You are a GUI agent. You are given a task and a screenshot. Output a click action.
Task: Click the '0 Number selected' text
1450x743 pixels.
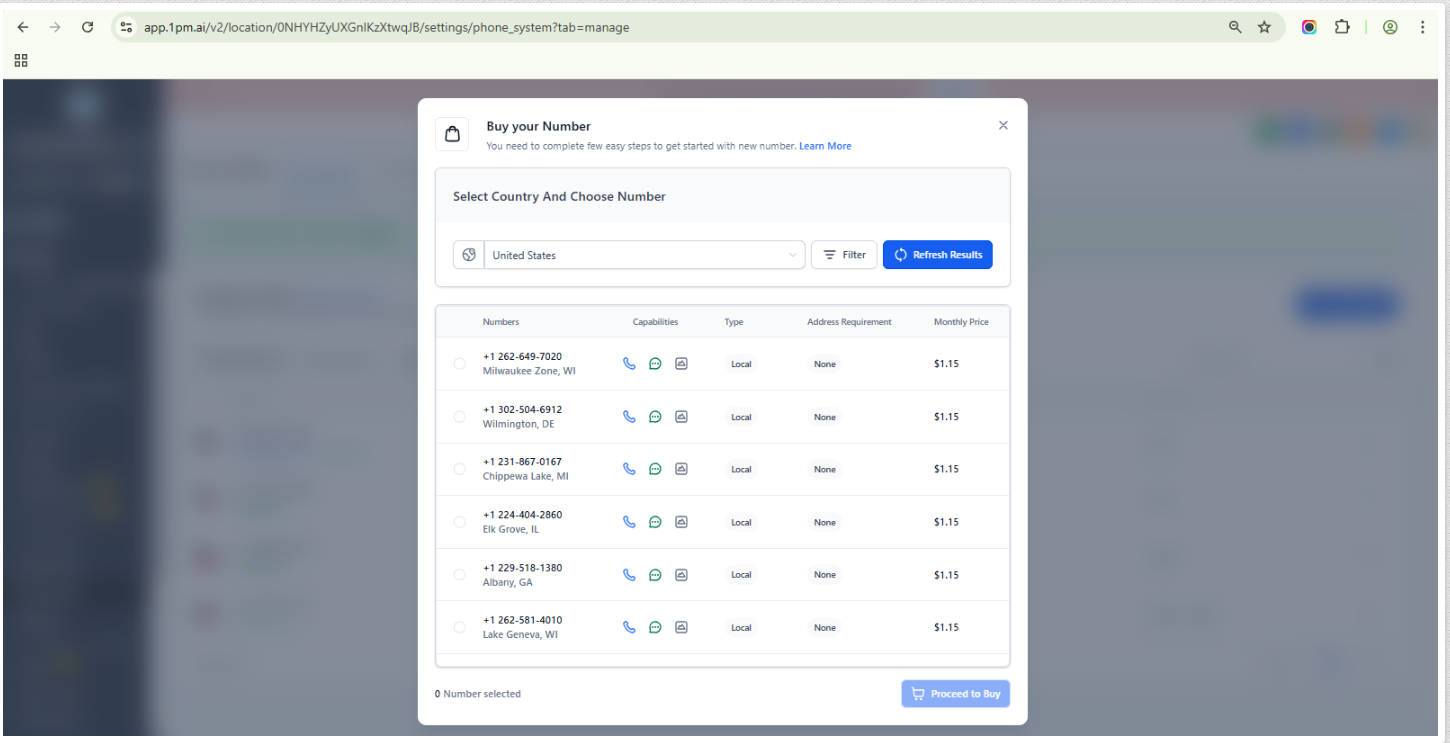[x=478, y=694]
